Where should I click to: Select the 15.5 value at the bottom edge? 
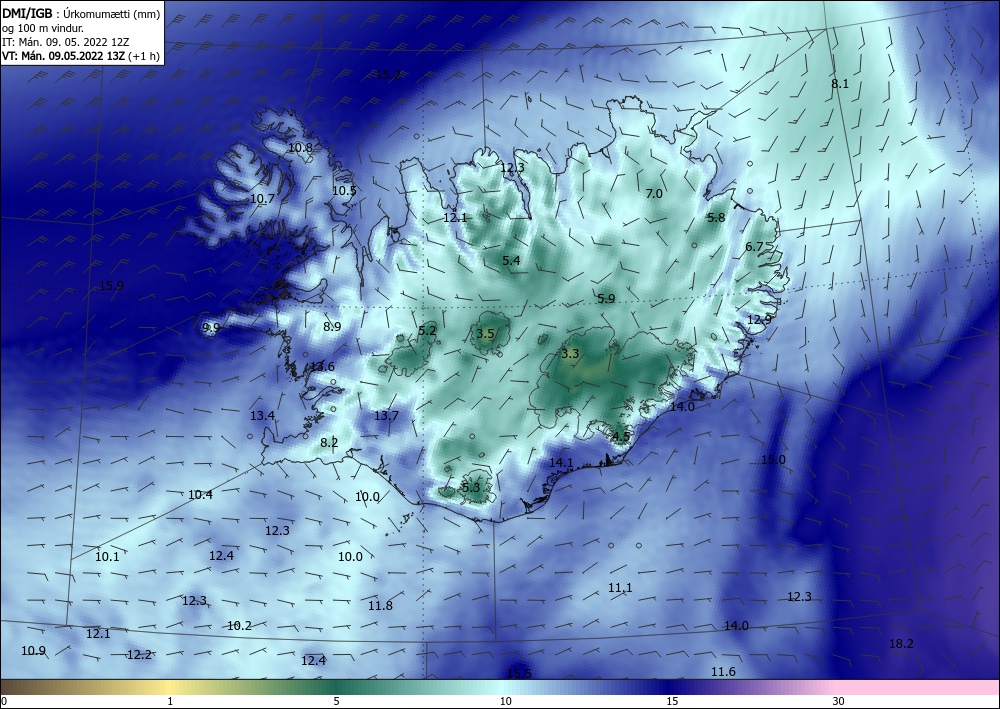tap(519, 673)
